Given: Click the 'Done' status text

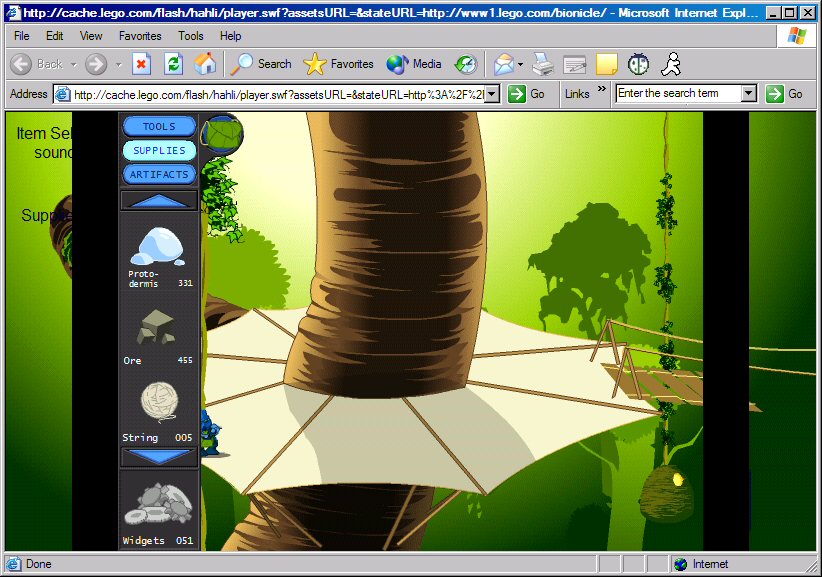Looking at the screenshot, I should click(39, 564).
